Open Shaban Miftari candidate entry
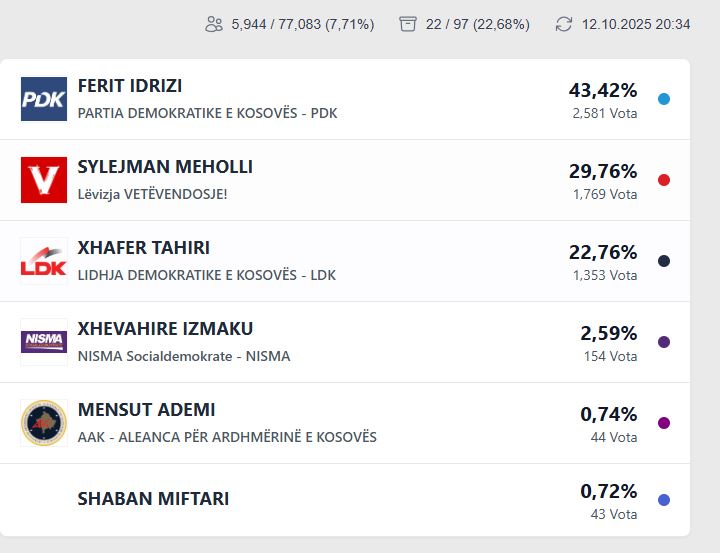720x553 pixels. coord(153,499)
